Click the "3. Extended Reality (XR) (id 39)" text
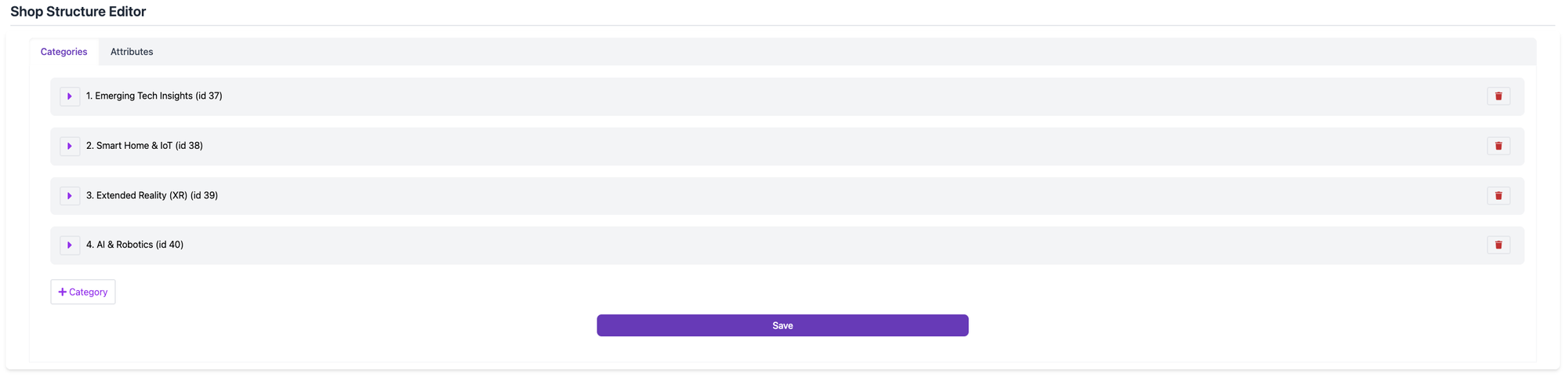This screenshot has width=1568, height=381. (152, 196)
